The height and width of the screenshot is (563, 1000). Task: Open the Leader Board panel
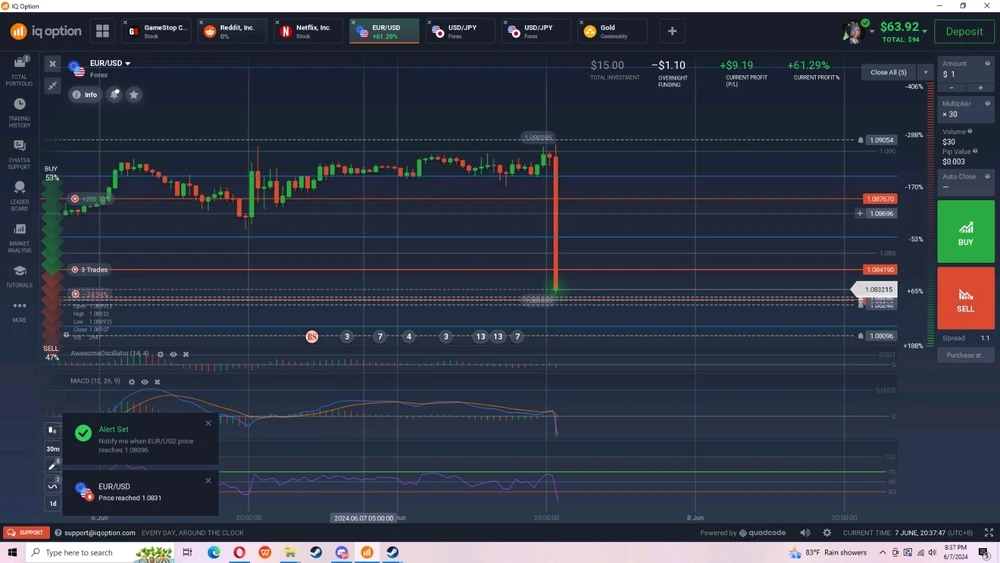19,194
